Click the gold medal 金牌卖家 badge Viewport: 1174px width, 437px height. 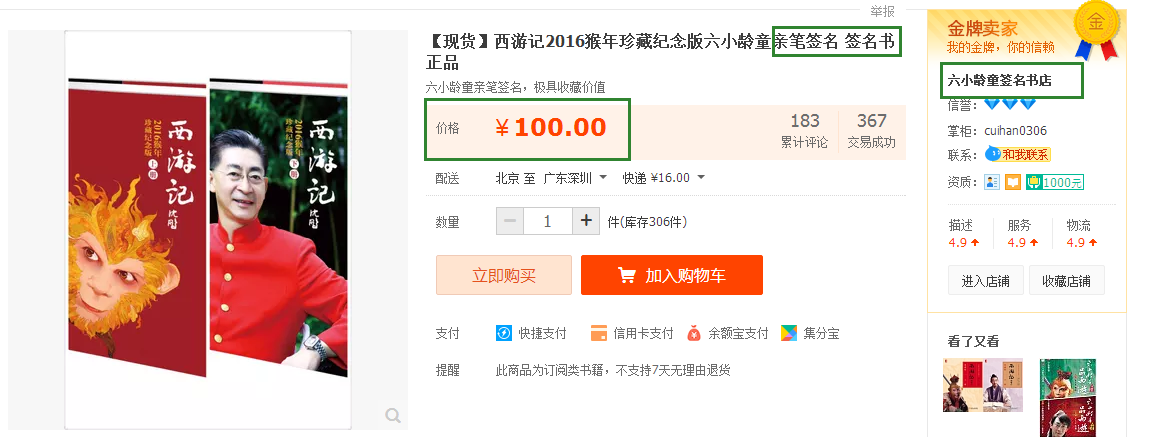1096,28
